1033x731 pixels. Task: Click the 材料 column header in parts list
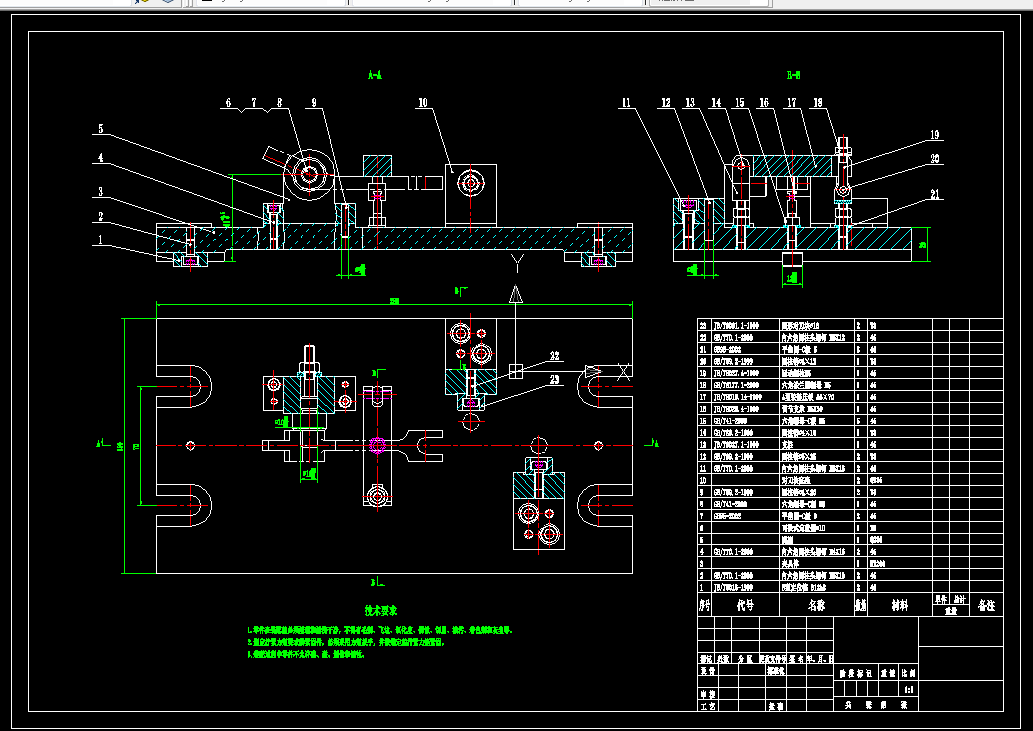(x=899, y=605)
